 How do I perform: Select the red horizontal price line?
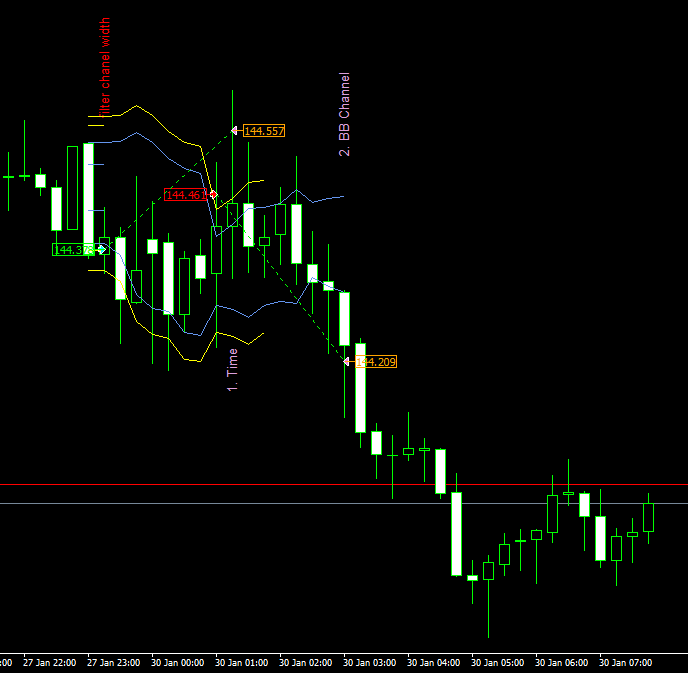point(344,485)
